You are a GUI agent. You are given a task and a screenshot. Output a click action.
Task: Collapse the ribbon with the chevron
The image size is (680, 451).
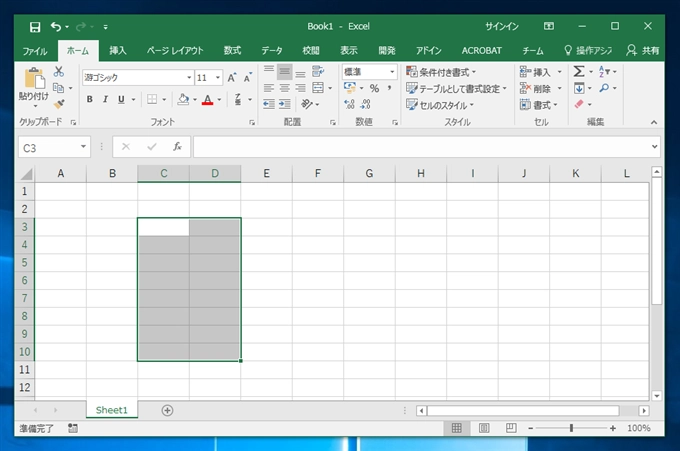click(654, 122)
